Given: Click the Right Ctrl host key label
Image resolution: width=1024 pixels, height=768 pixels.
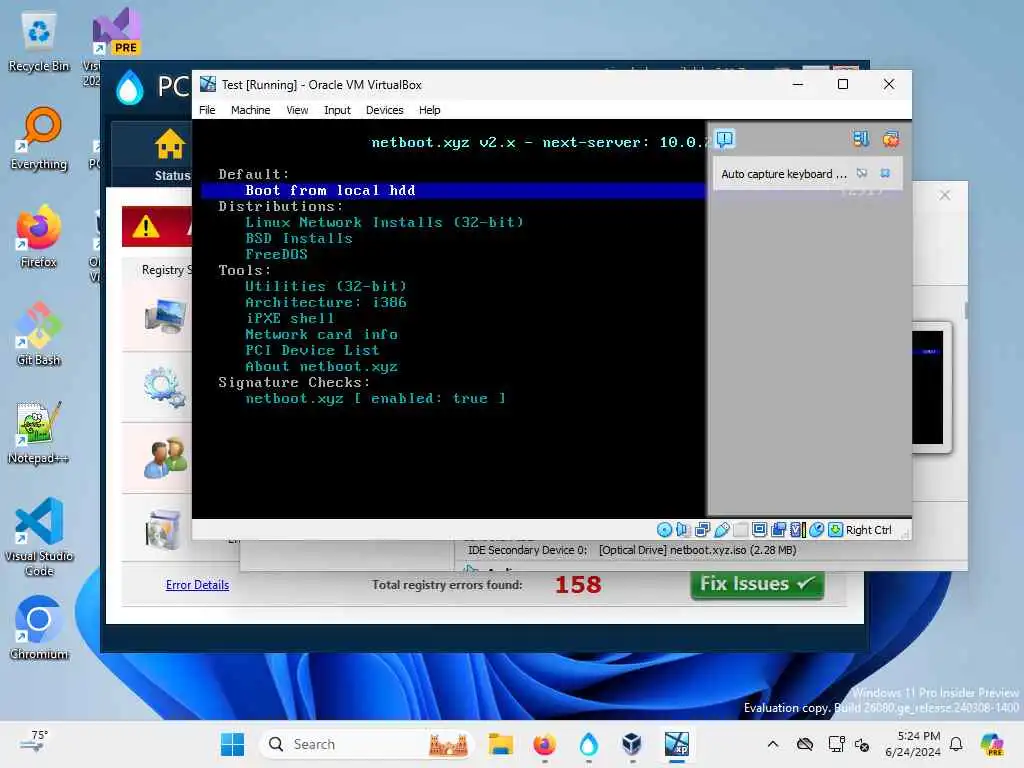Looking at the screenshot, I should (868, 530).
